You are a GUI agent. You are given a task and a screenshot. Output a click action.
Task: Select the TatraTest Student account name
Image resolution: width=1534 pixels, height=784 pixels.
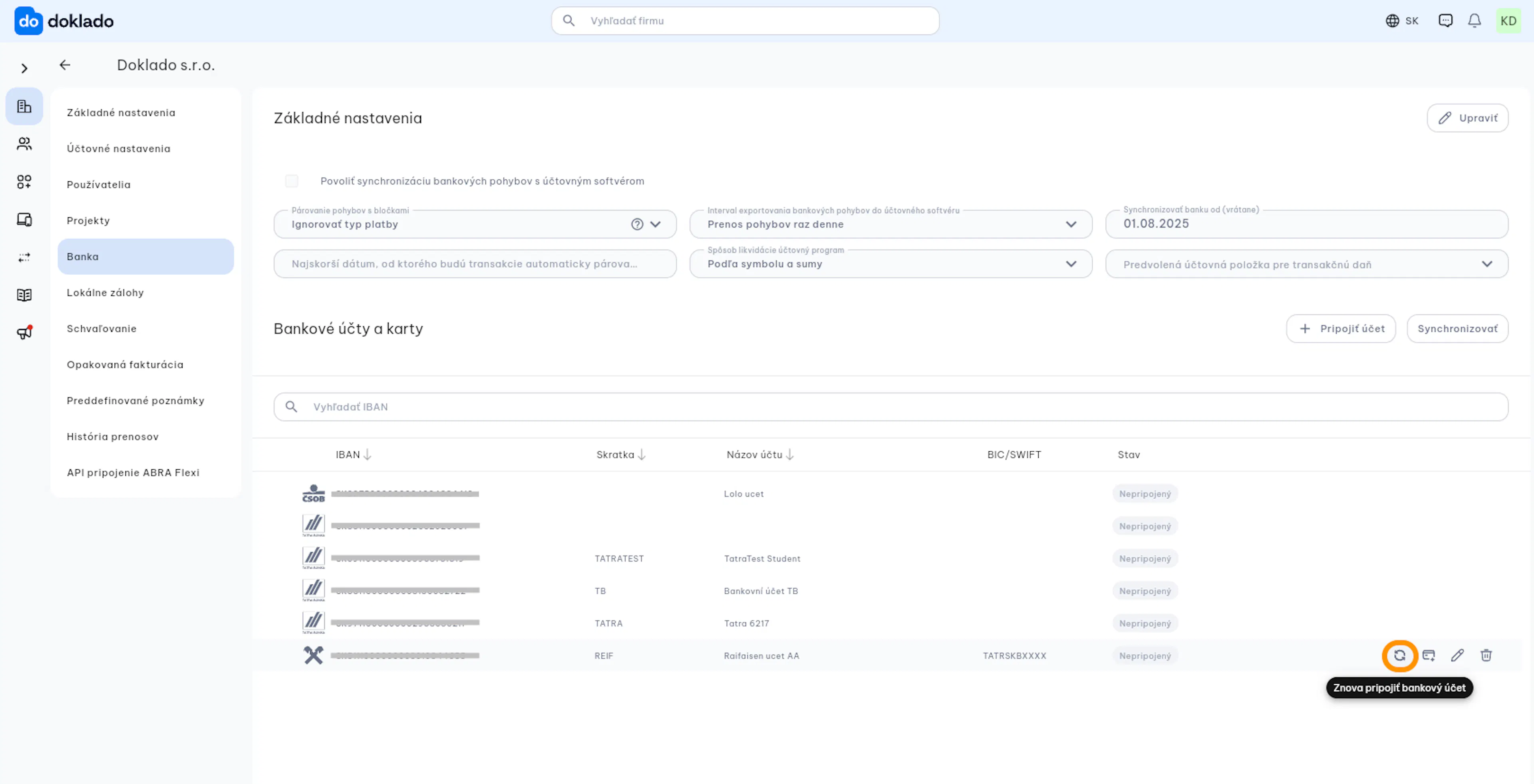coord(762,558)
